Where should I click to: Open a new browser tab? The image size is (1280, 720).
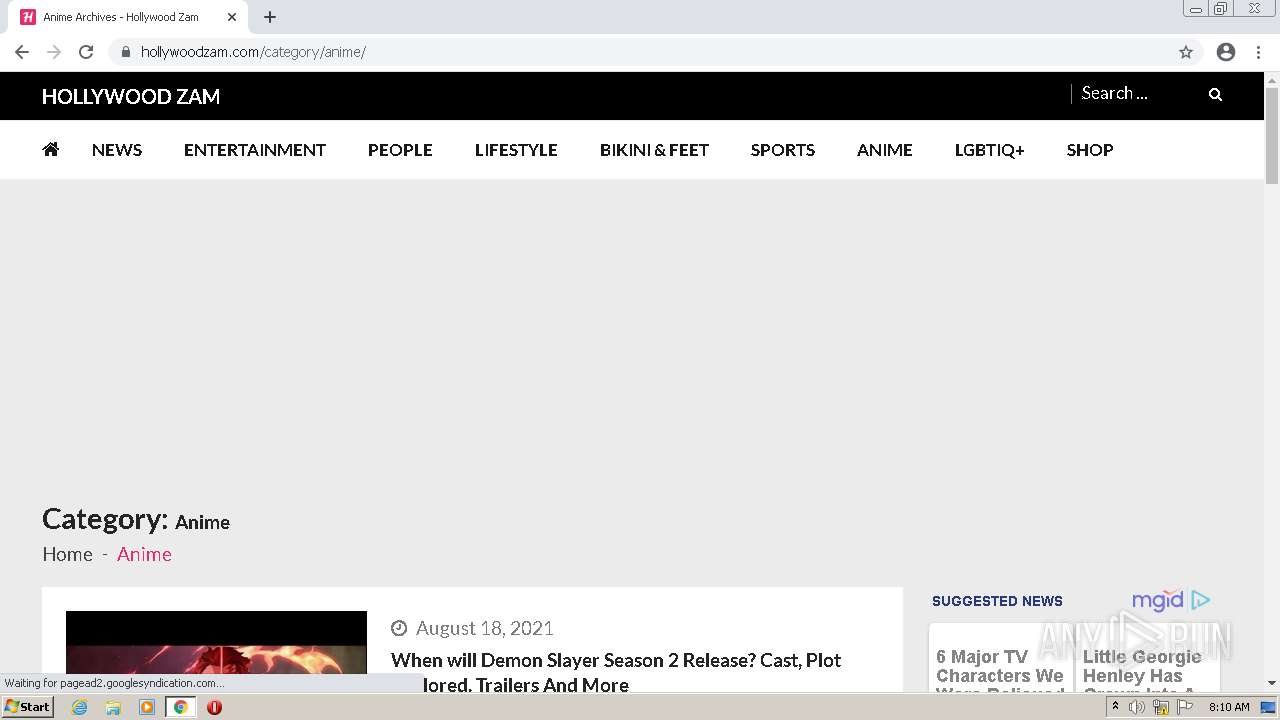click(270, 17)
